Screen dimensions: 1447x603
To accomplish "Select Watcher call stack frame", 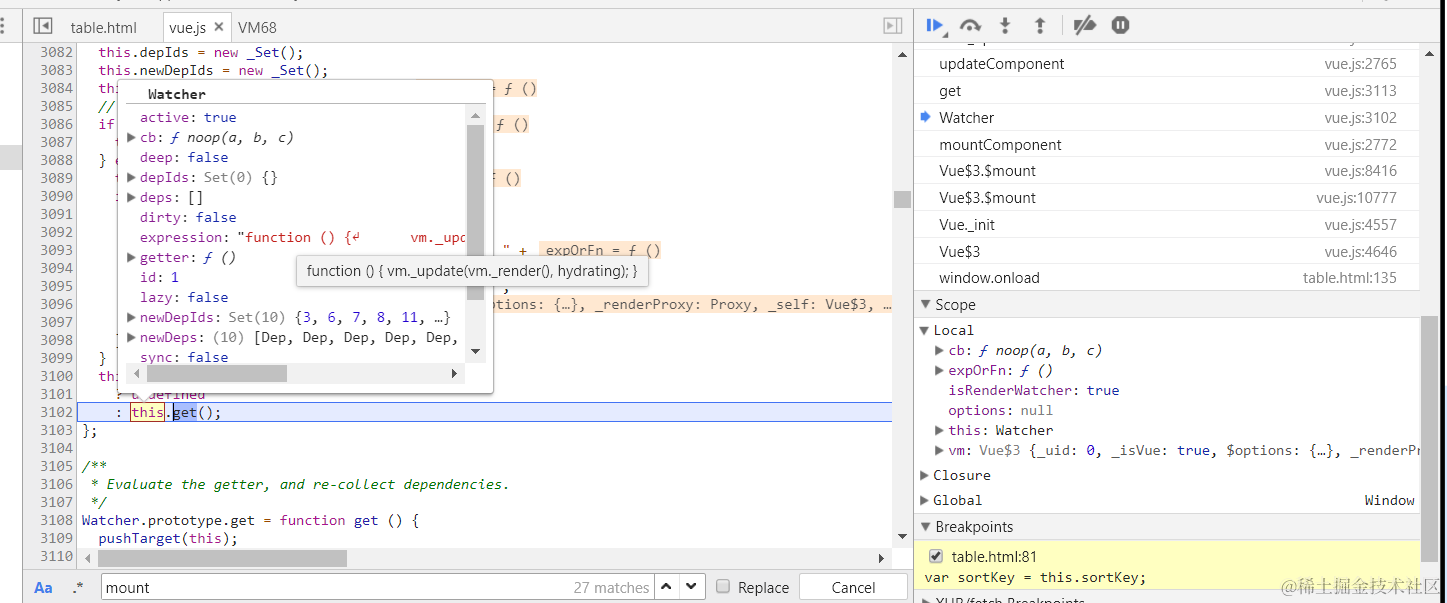I will [1167, 118].
